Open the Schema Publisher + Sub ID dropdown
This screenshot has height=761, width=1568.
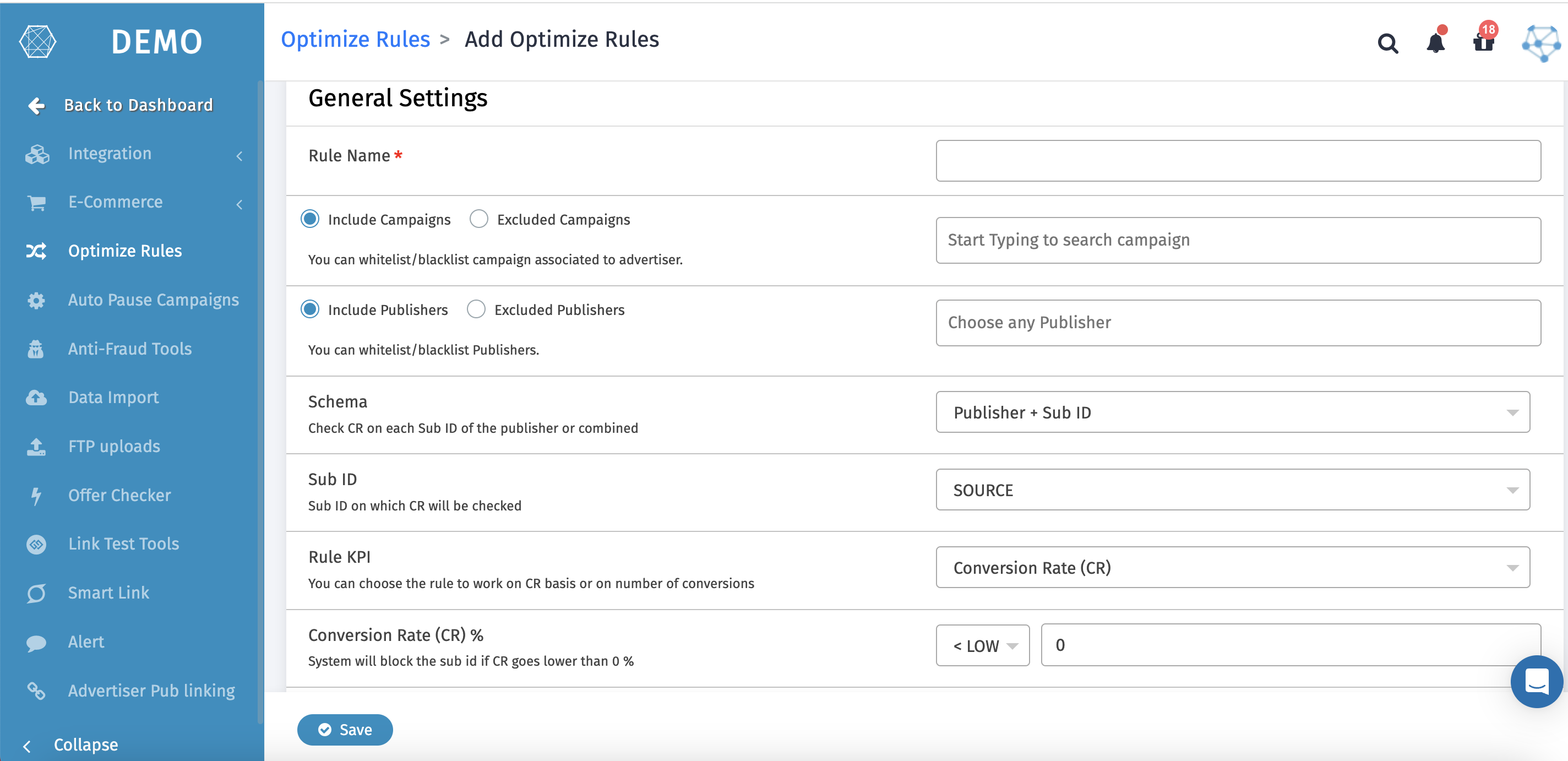click(1232, 412)
